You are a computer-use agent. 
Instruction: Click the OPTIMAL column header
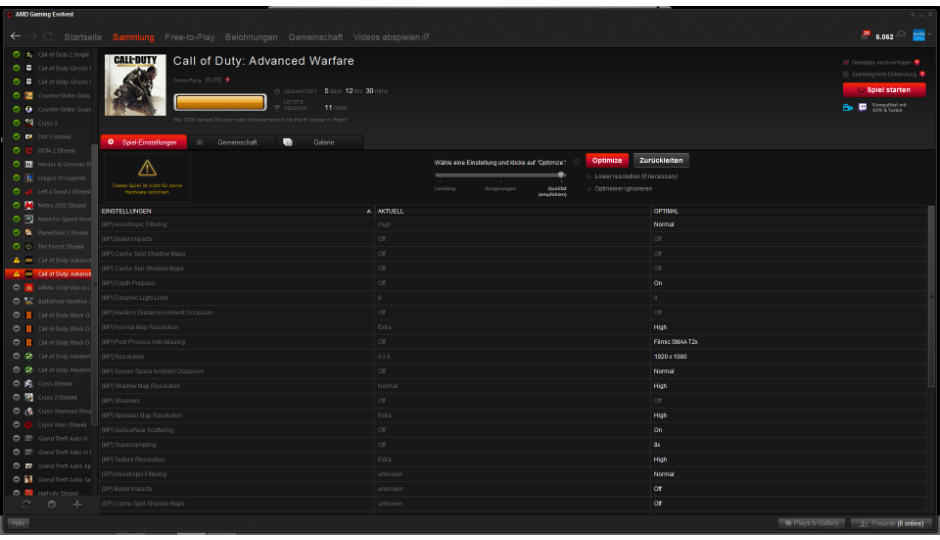666,212
